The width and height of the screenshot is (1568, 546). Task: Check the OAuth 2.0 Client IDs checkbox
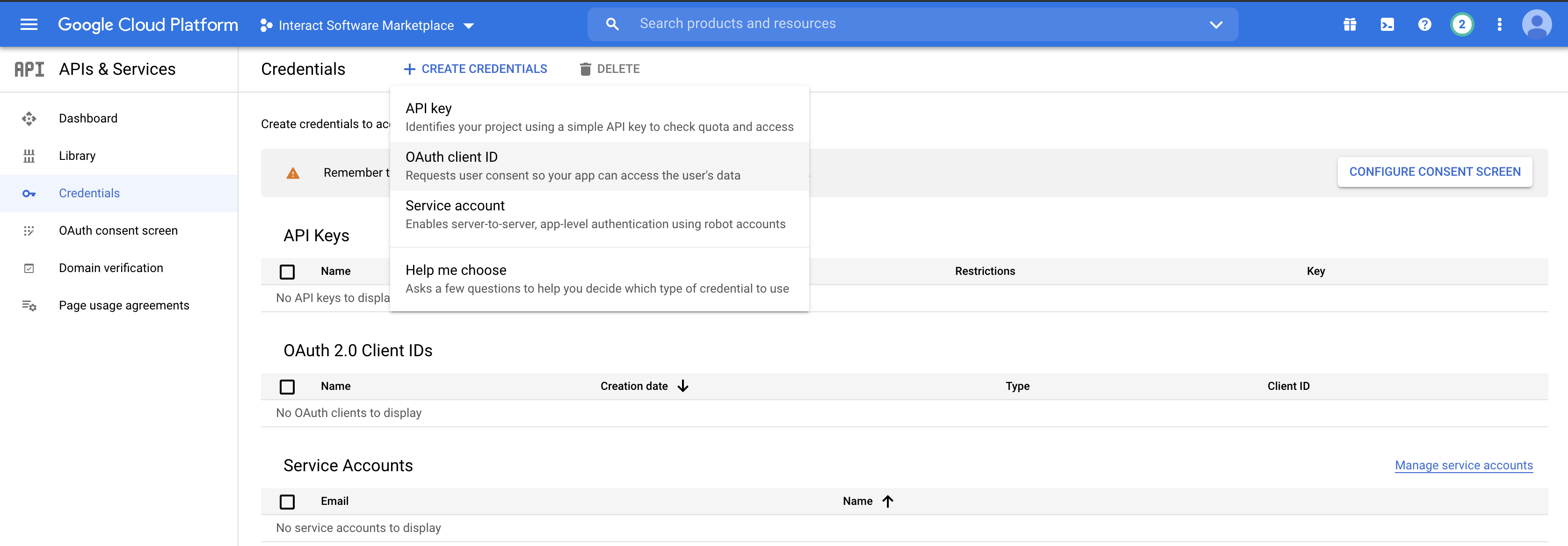click(x=287, y=387)
